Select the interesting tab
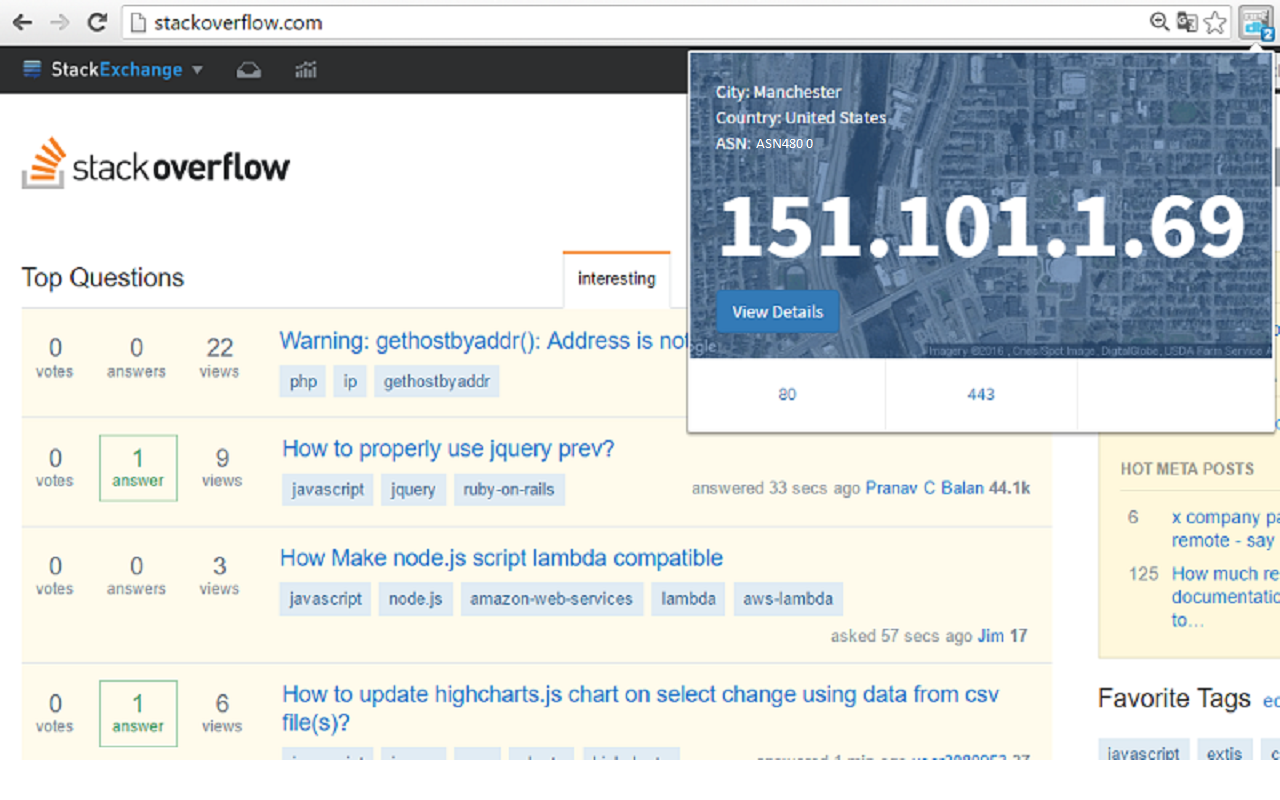The height and width of the screenshot is (800, 1280). (x=616, y=278)
